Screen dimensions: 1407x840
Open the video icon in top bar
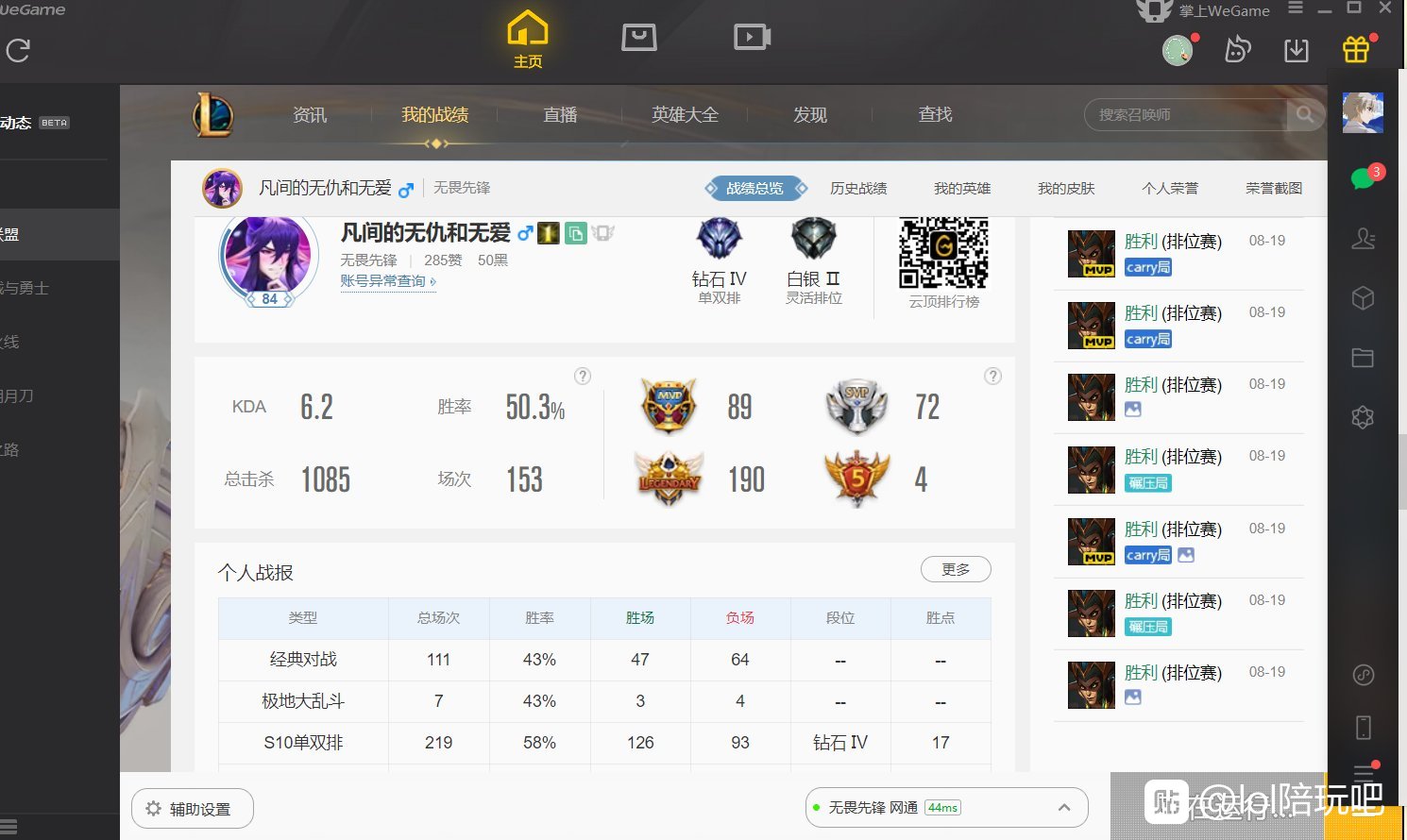coord(753,38)
